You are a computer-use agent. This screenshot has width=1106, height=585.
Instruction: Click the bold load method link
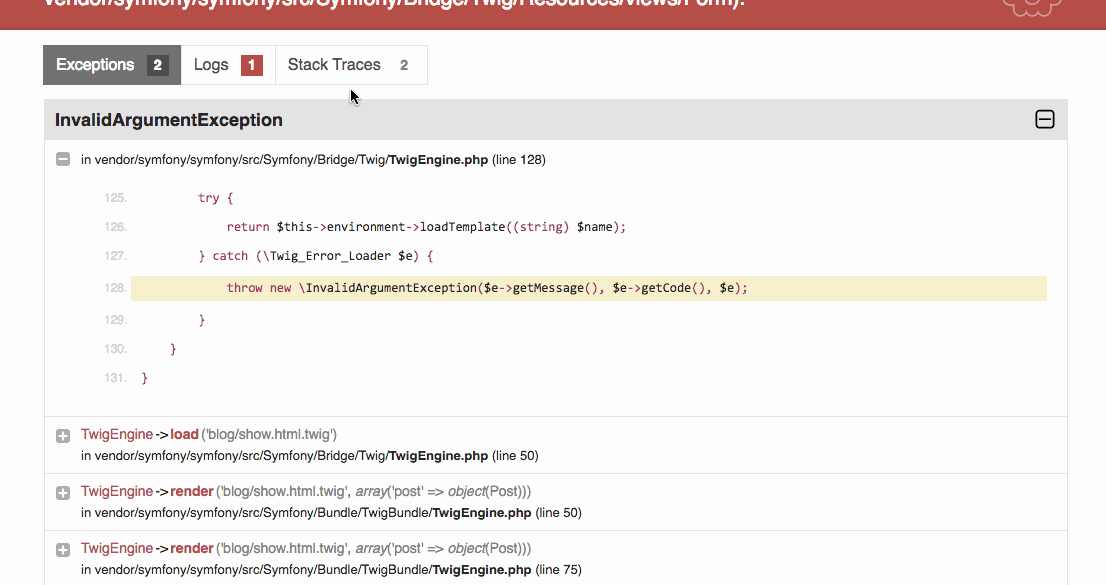pos(184,434)
